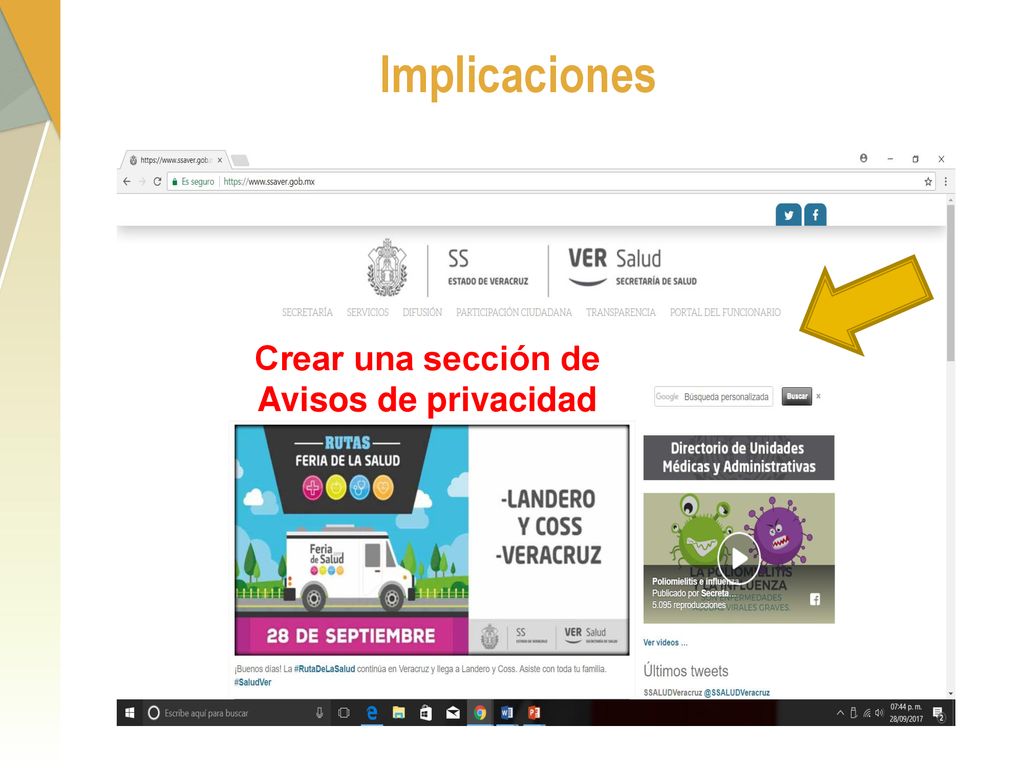Viewport: 1024px width, 768px height.
Task: Open the Feria de la Salud banner
Action: 432,540
